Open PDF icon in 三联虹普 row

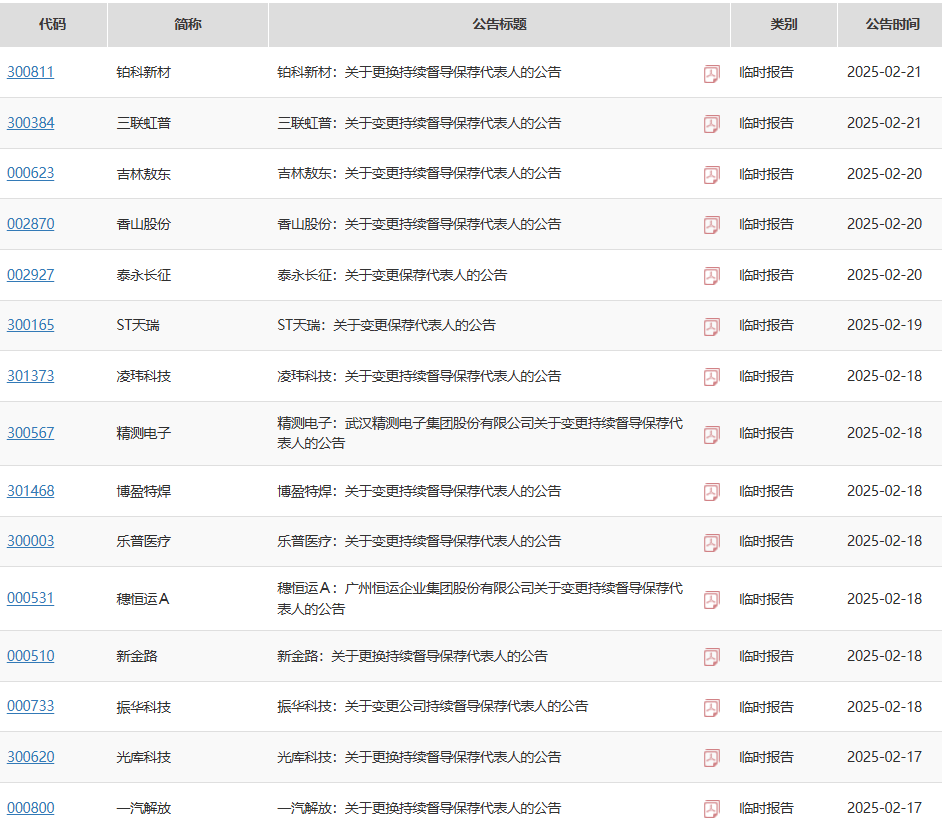[x=711, y=124]
